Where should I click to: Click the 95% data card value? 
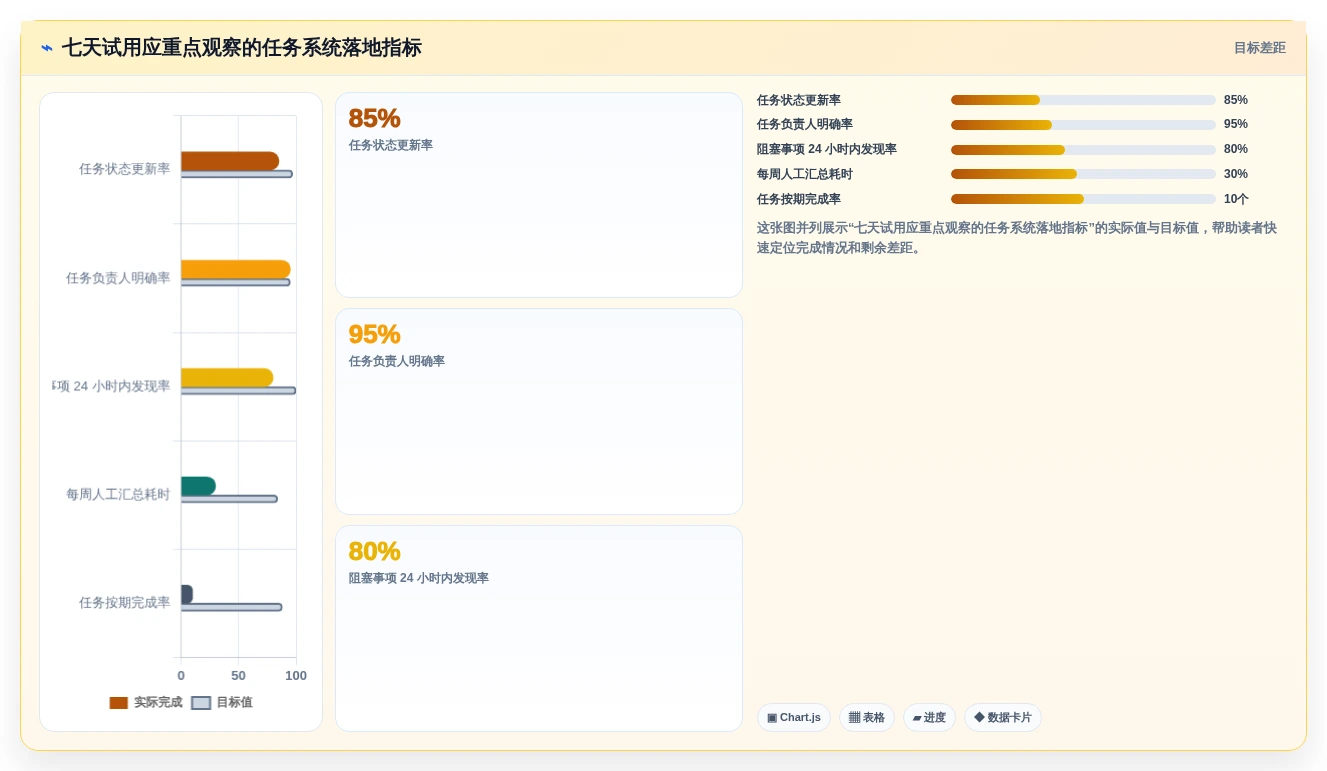pyautogui.click(x=374, y=334)
